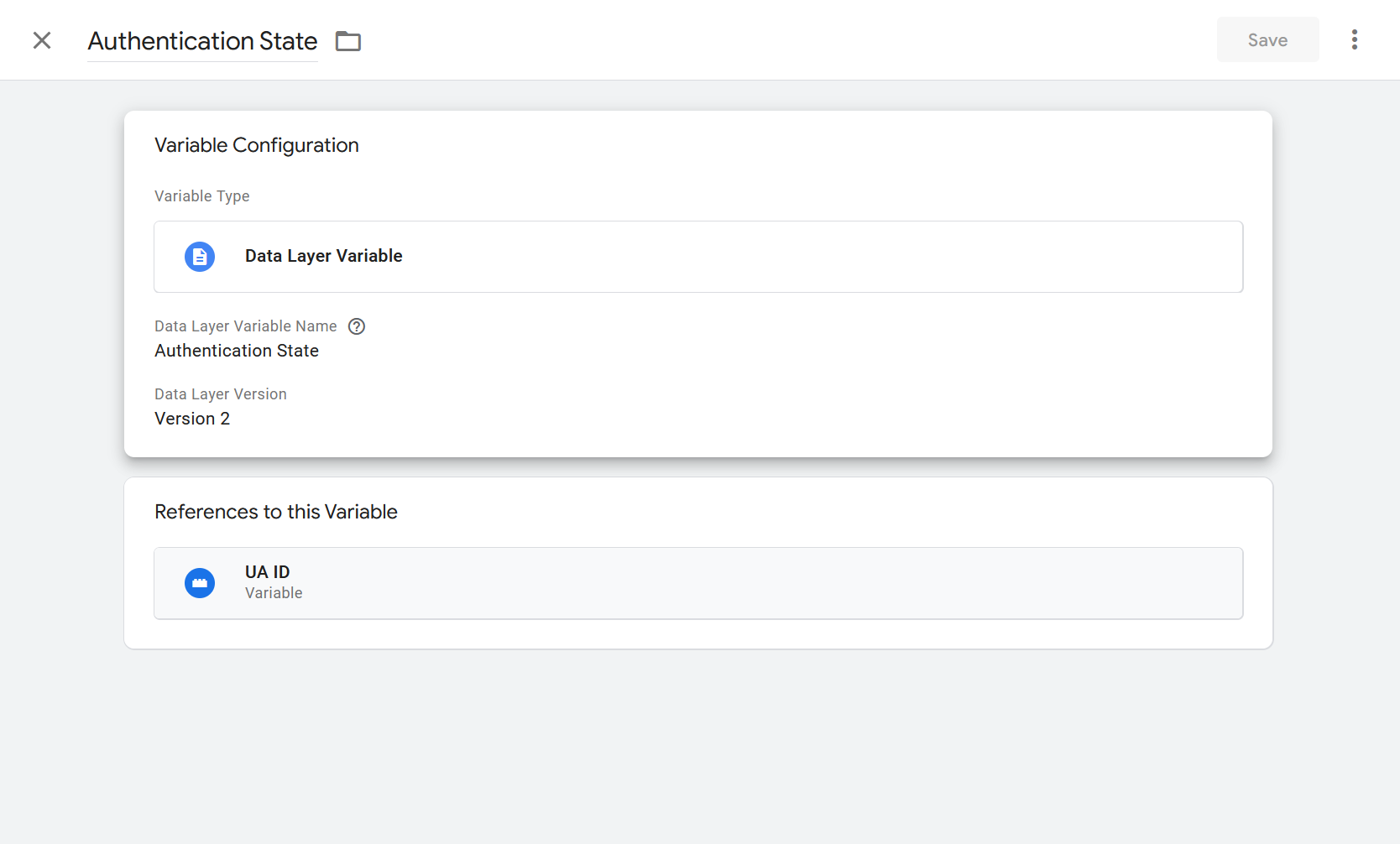Screen dimensions: 1400x844
Task: Click the "Data Layer Variable Name" label
Action: (x=245, y=326)
